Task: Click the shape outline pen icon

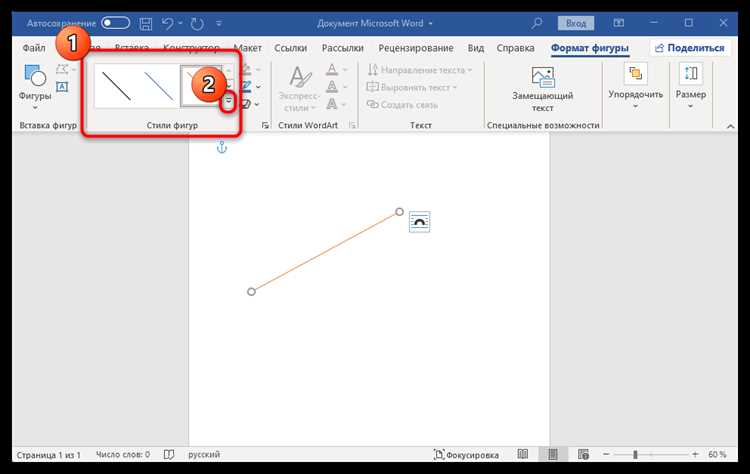Action: (246, 87)
